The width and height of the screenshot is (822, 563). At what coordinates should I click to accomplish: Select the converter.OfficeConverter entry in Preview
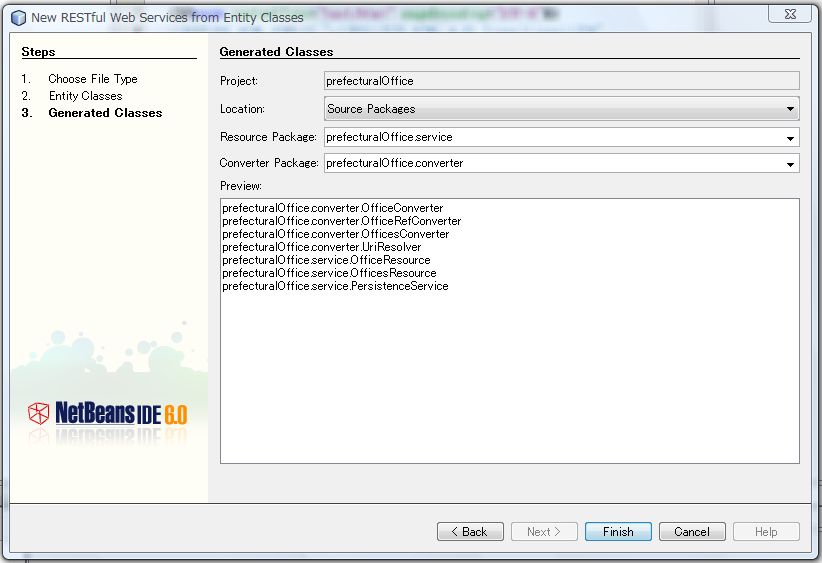[x=333, y=208]
